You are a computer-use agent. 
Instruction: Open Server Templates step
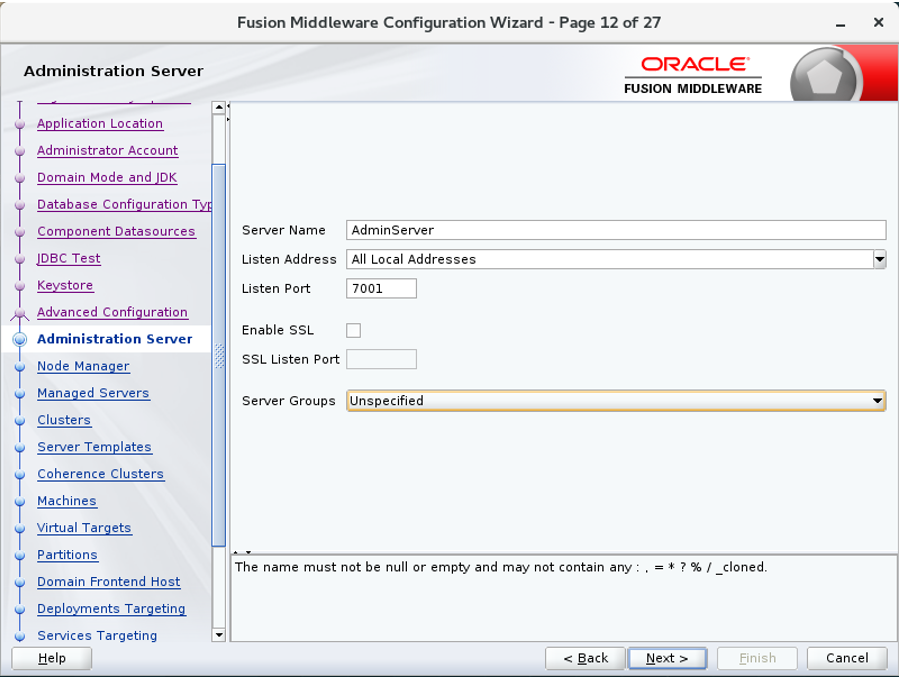point(94,447)
